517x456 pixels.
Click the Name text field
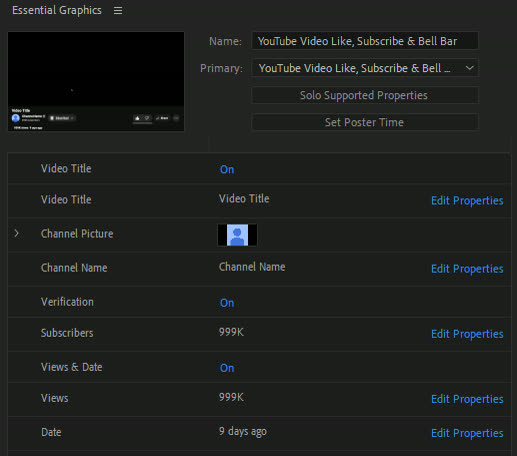coord(365,41)
